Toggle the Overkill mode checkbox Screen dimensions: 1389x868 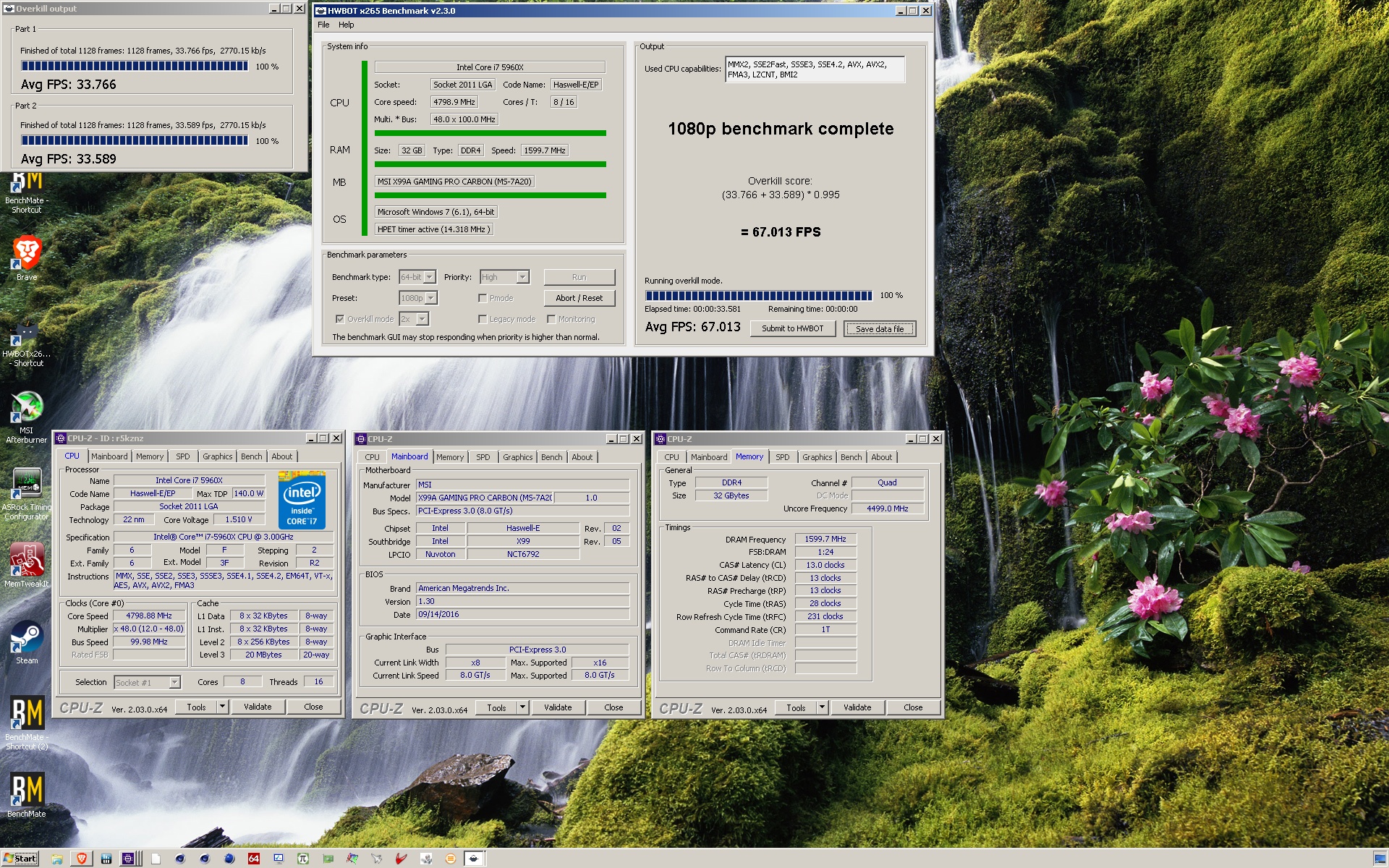tap(340, 319)
